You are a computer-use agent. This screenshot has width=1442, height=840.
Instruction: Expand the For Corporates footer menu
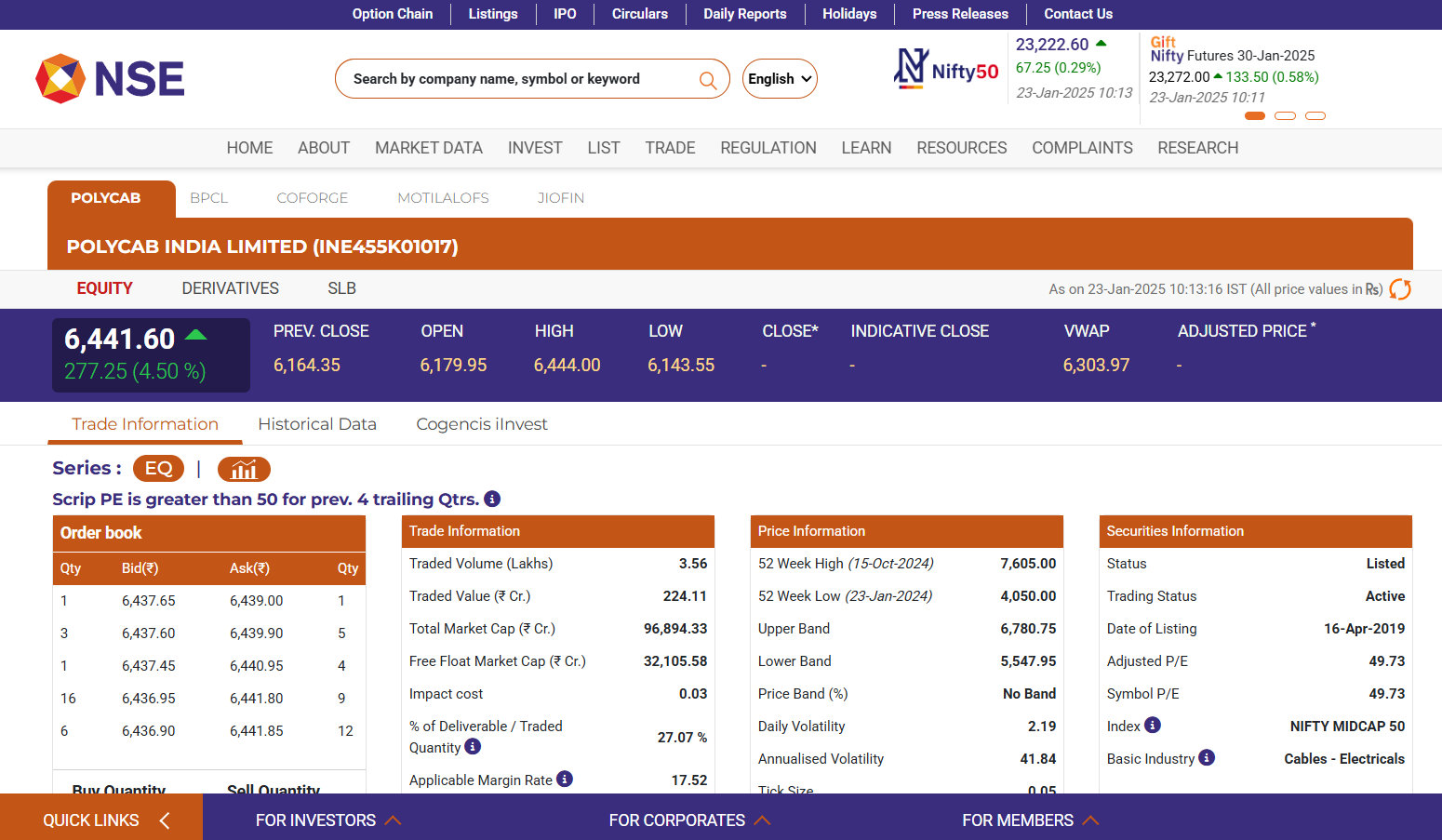[688, 820]
